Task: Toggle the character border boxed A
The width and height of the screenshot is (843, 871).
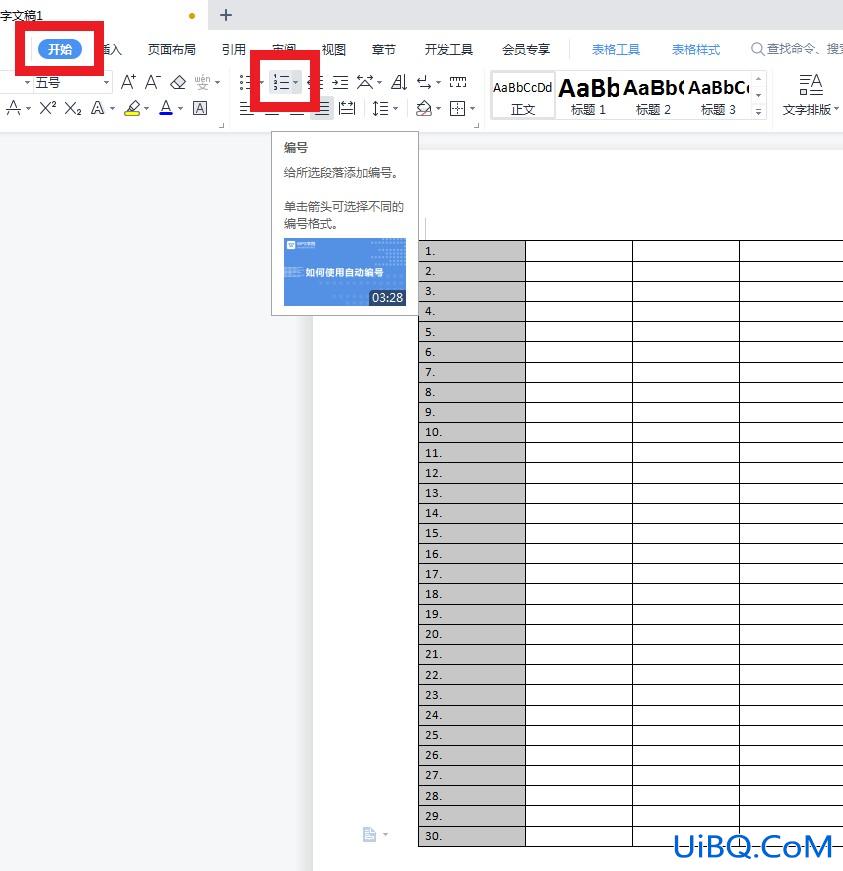Action: (200, 108)
